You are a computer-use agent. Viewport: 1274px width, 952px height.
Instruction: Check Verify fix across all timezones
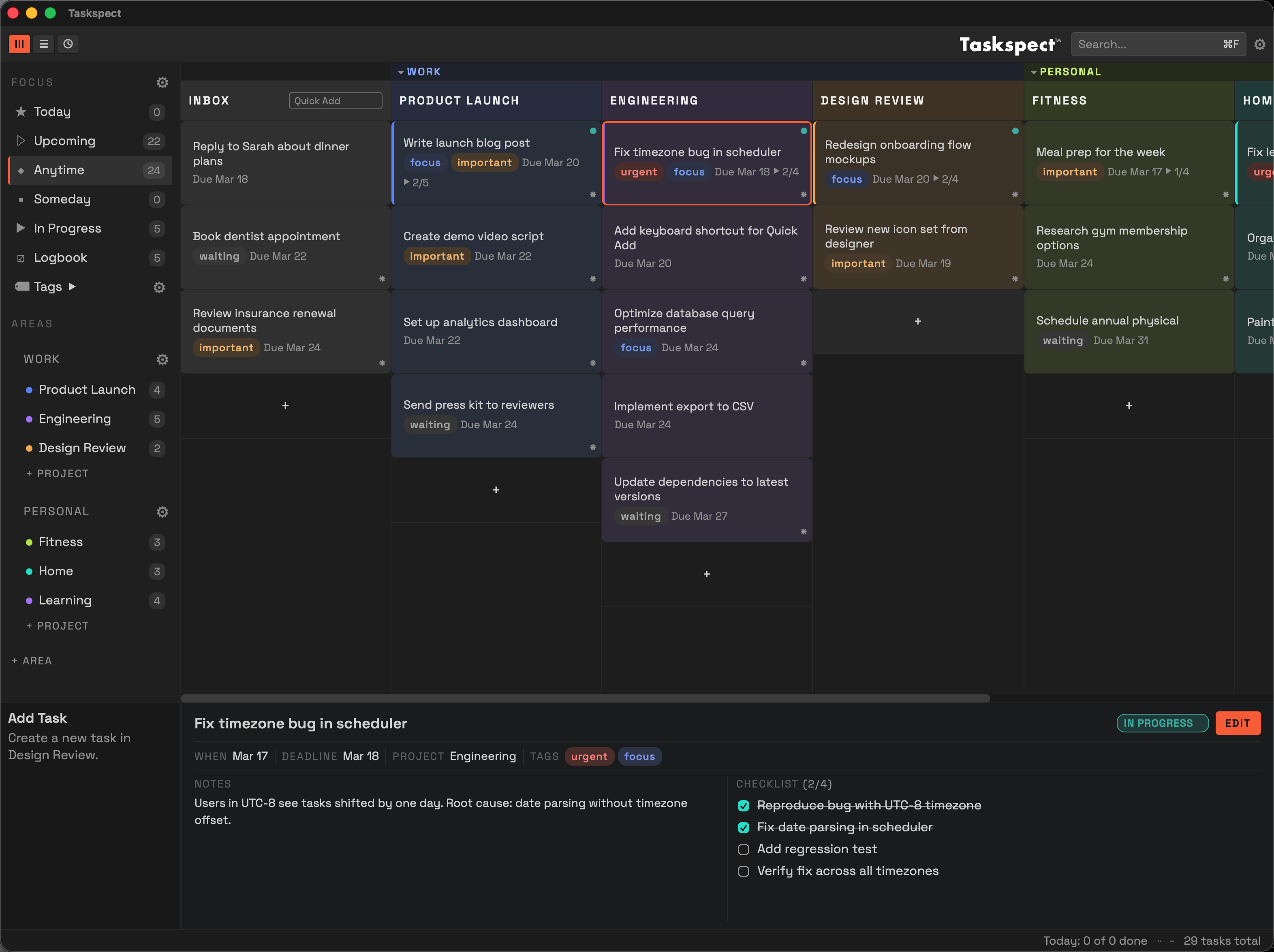pos(743,871)
